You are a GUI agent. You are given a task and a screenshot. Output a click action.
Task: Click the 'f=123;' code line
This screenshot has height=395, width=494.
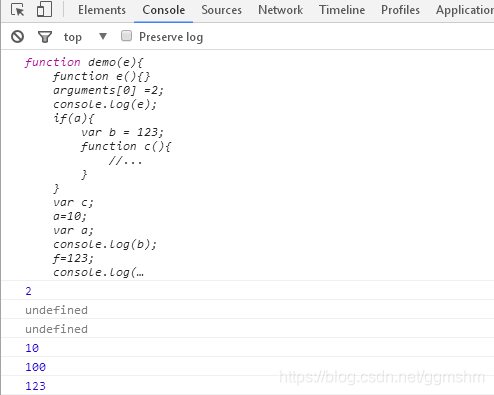coord(73,258)
